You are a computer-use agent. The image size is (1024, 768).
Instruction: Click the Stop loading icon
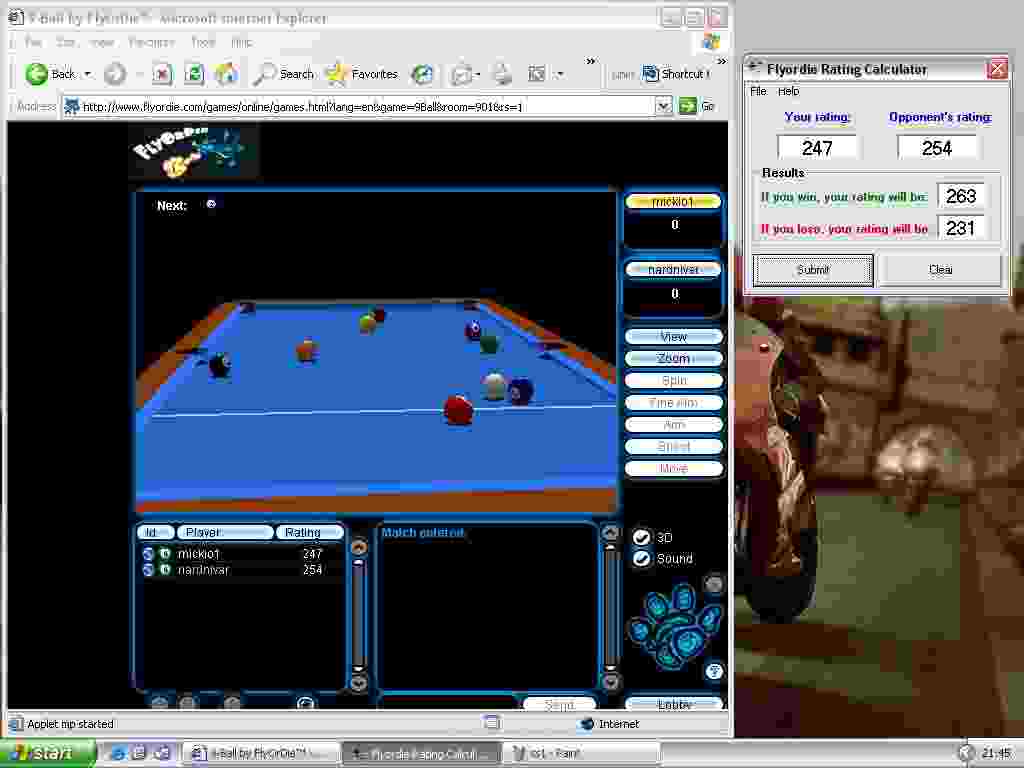click(163, 74)
